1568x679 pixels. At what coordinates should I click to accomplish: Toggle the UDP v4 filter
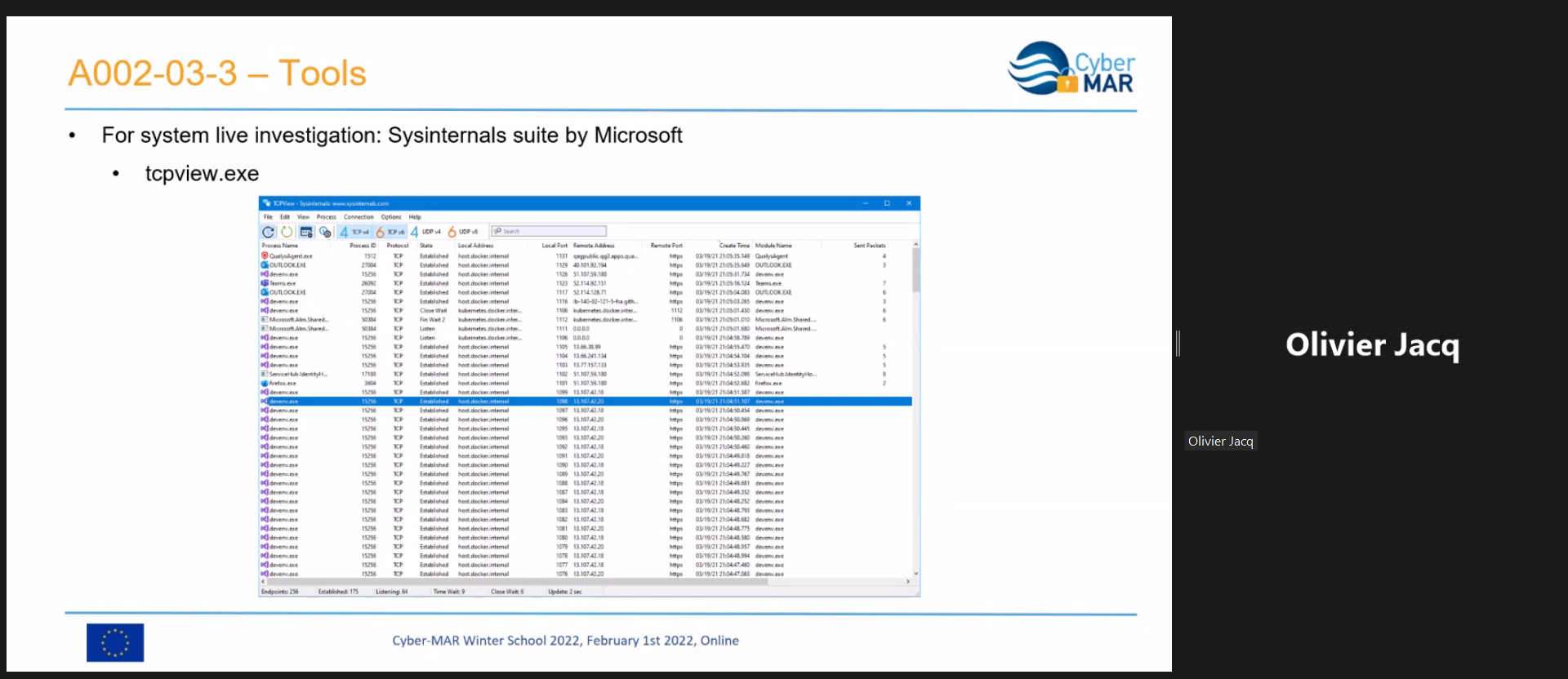tap(426, 232)
